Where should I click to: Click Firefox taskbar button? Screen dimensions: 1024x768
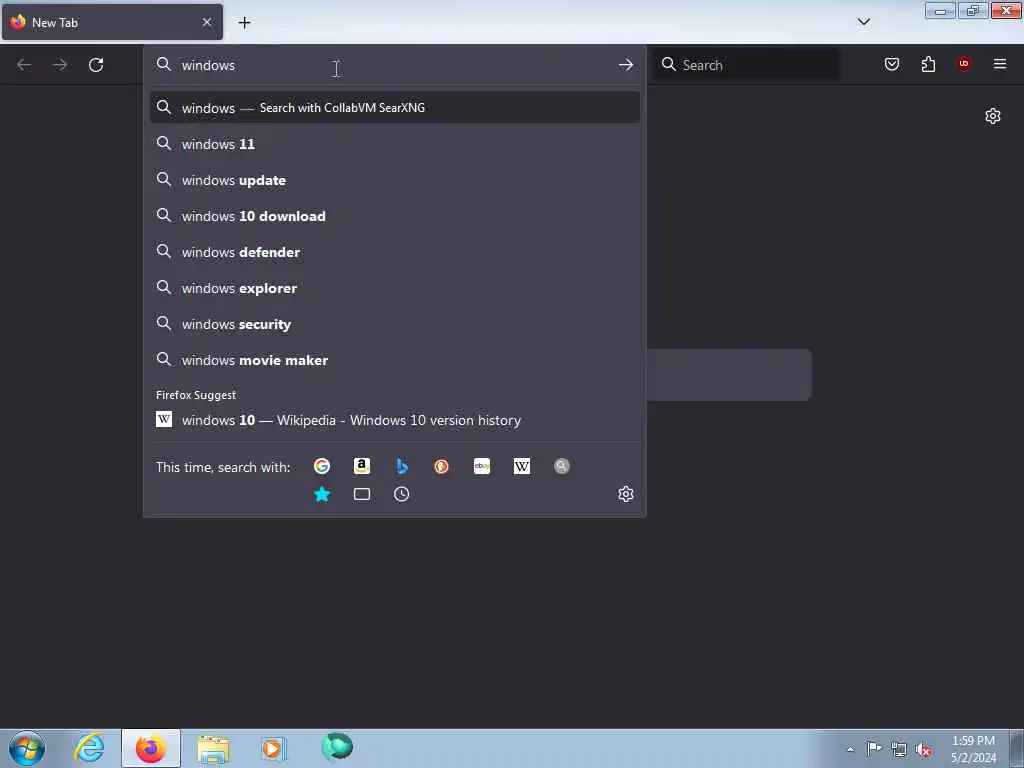[151, 748]
